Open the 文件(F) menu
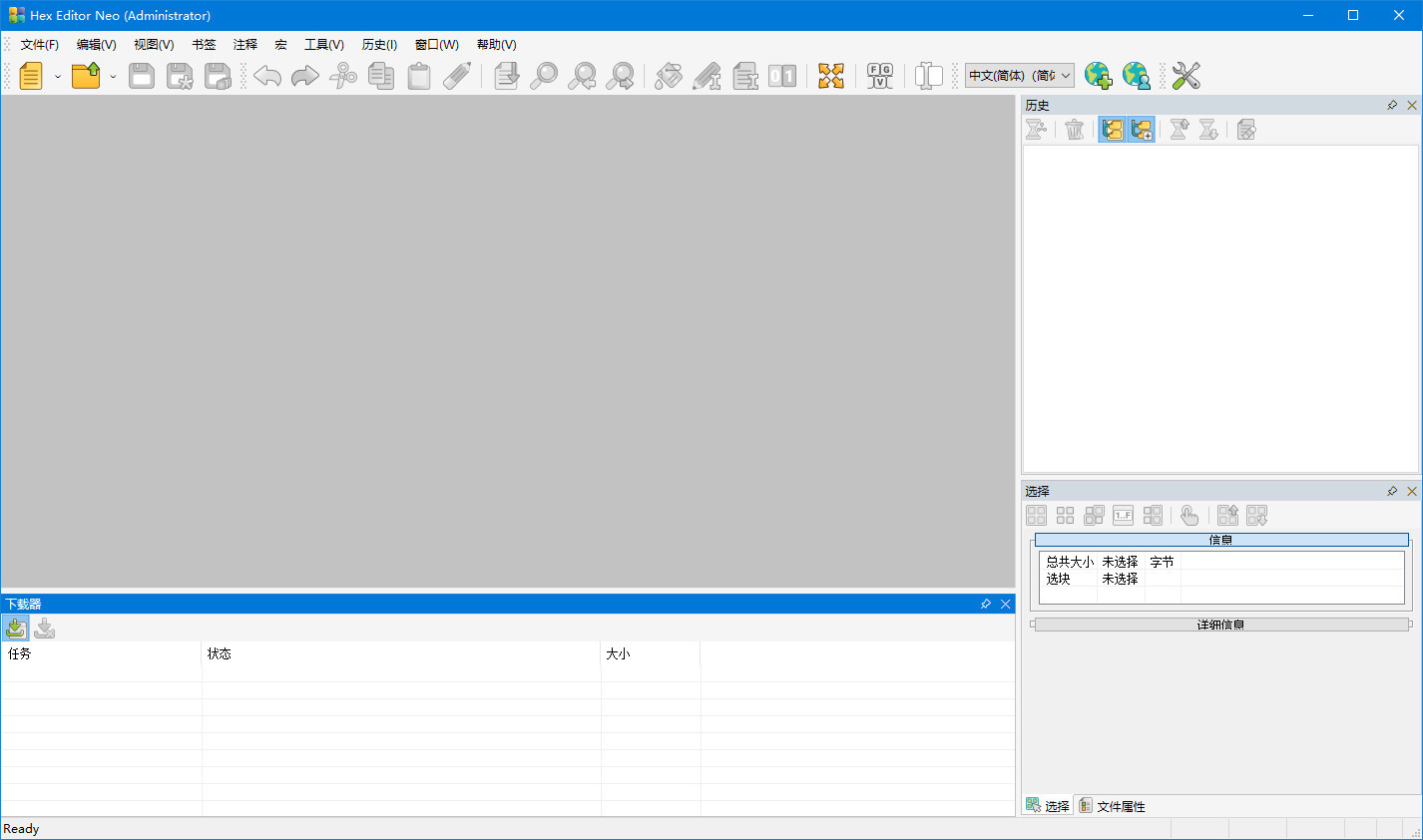The image size is (1423, 840). click(x=38, y=44)
